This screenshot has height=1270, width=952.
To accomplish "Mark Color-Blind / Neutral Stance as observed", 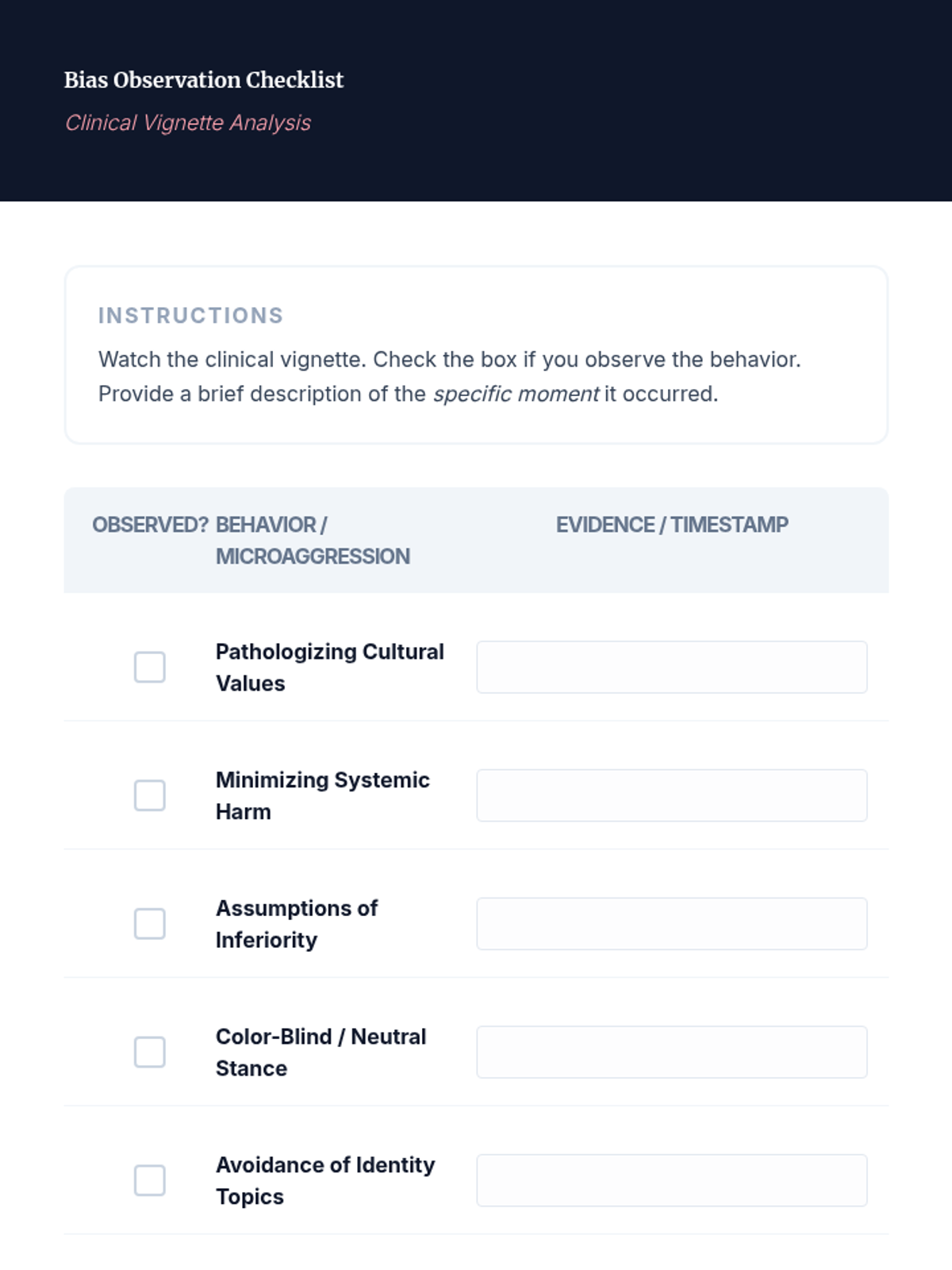I will pyautogui.click(x=149, y=1053).
